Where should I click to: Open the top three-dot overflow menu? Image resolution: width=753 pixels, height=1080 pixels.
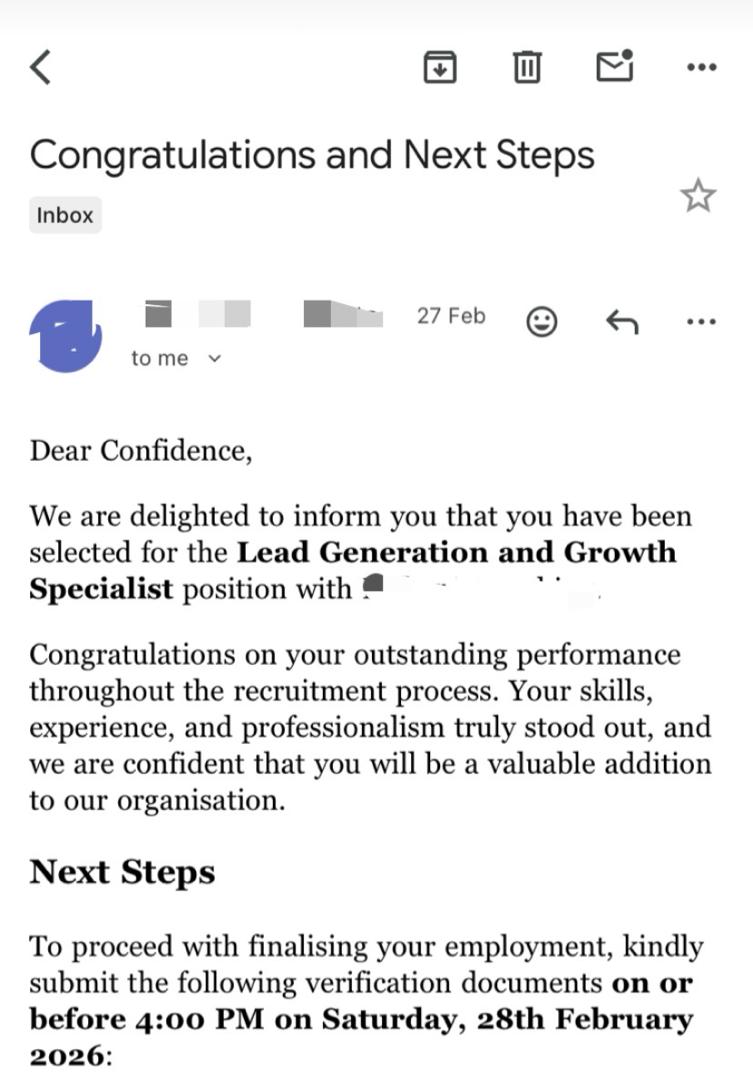point(702,67)
